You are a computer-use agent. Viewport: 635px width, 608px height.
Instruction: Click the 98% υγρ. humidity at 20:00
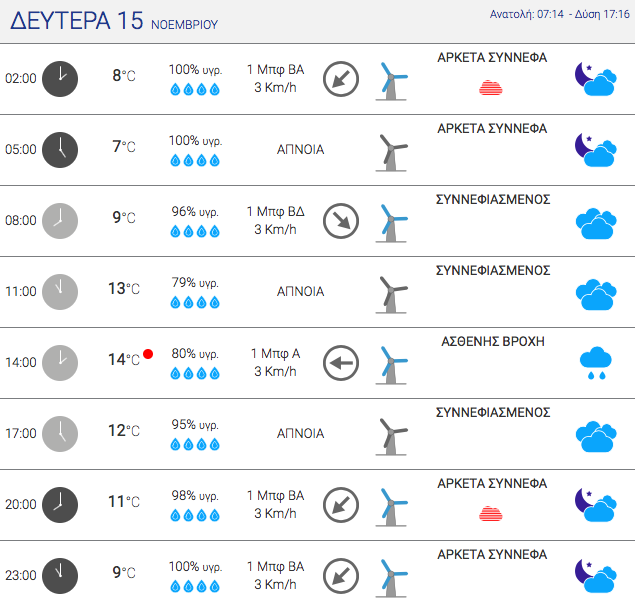click(195, 495)
